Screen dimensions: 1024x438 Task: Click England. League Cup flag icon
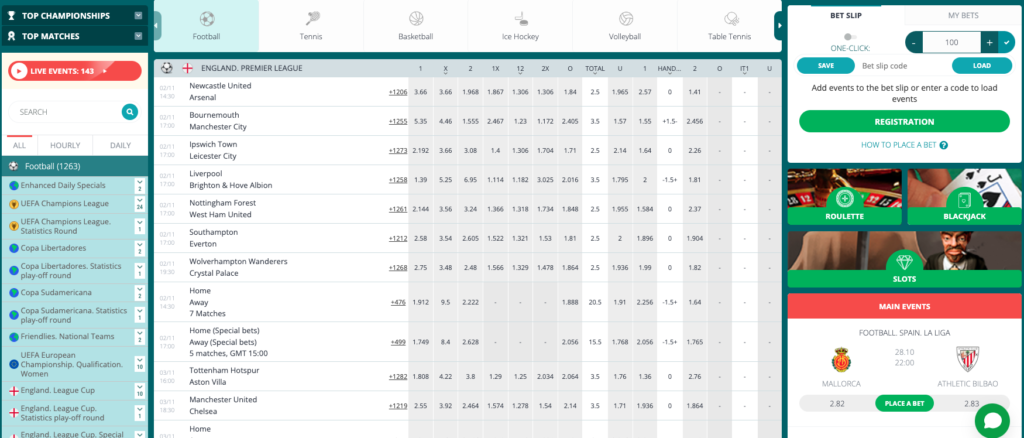point(13,390)
